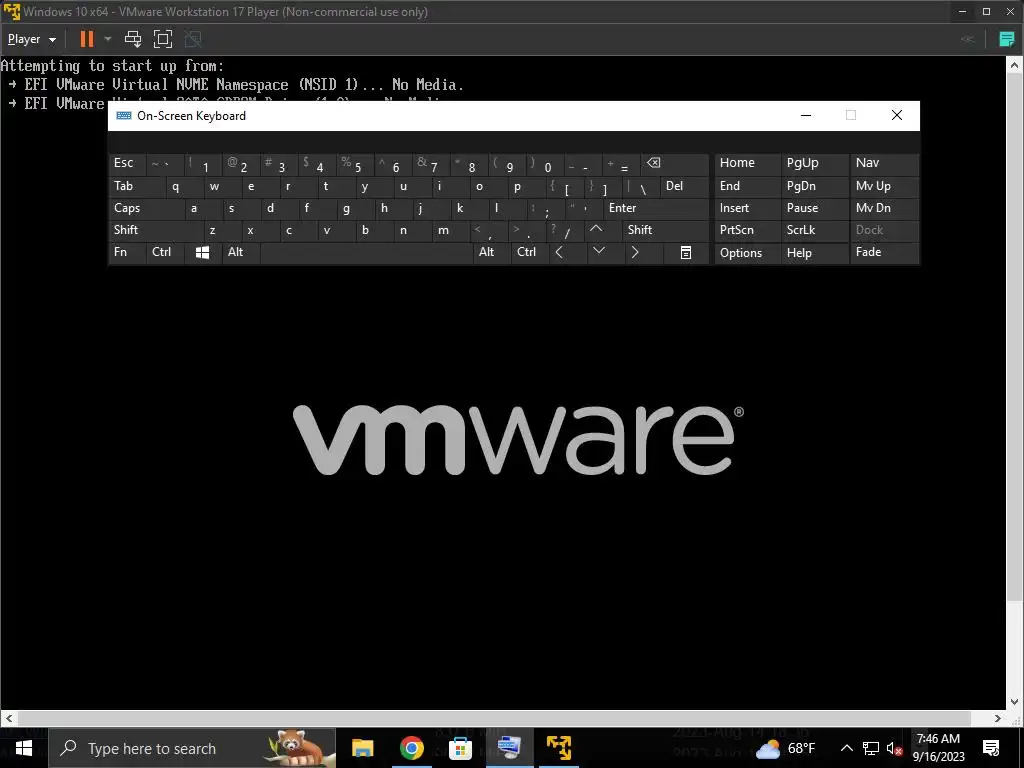Click the backspace key icon

(x=676, y=163)
